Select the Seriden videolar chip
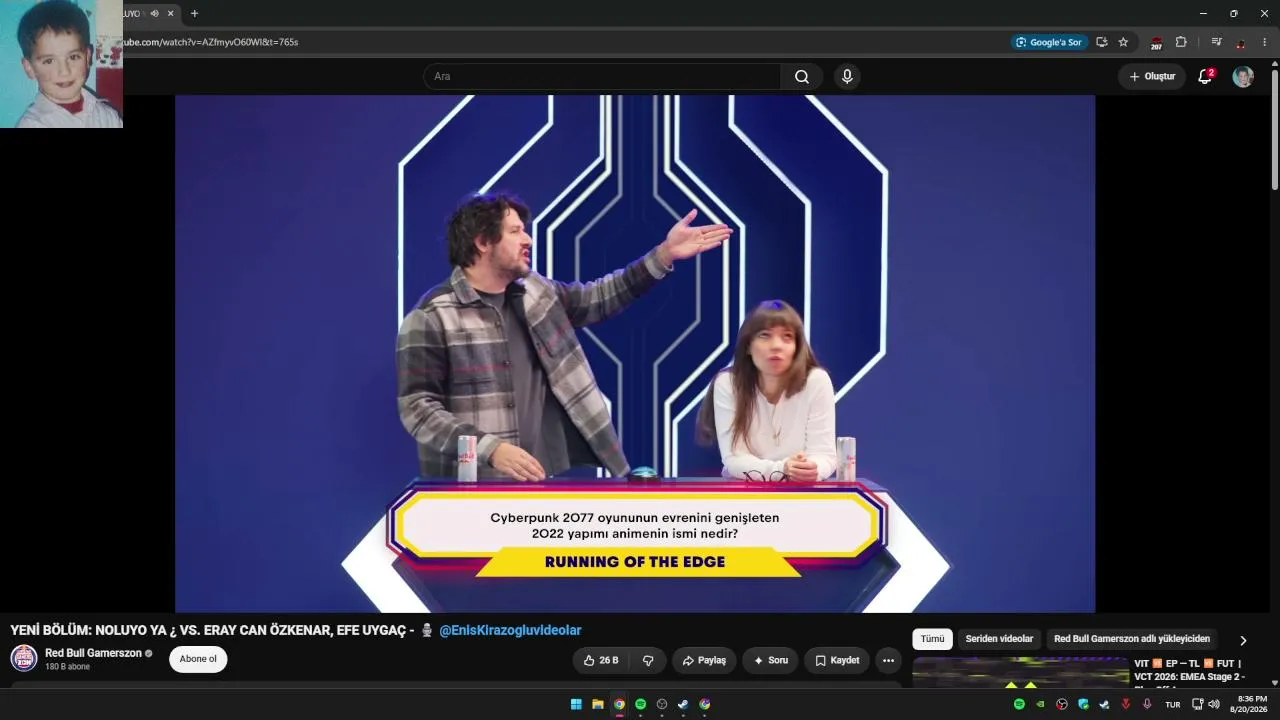Screen dimensions: 1280x720 coord(999,639)
